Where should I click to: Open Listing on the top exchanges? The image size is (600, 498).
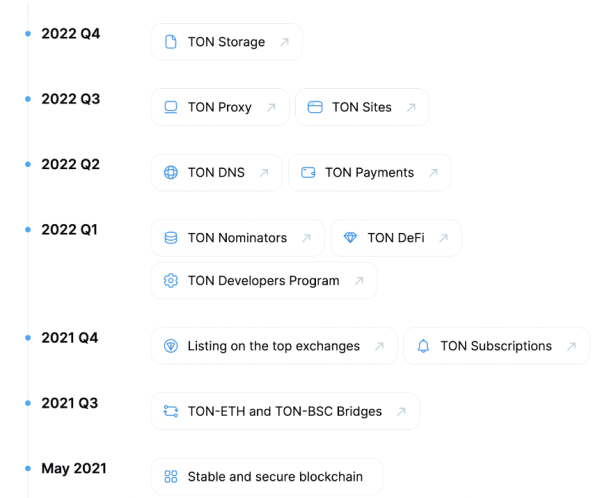coord(273,346)
